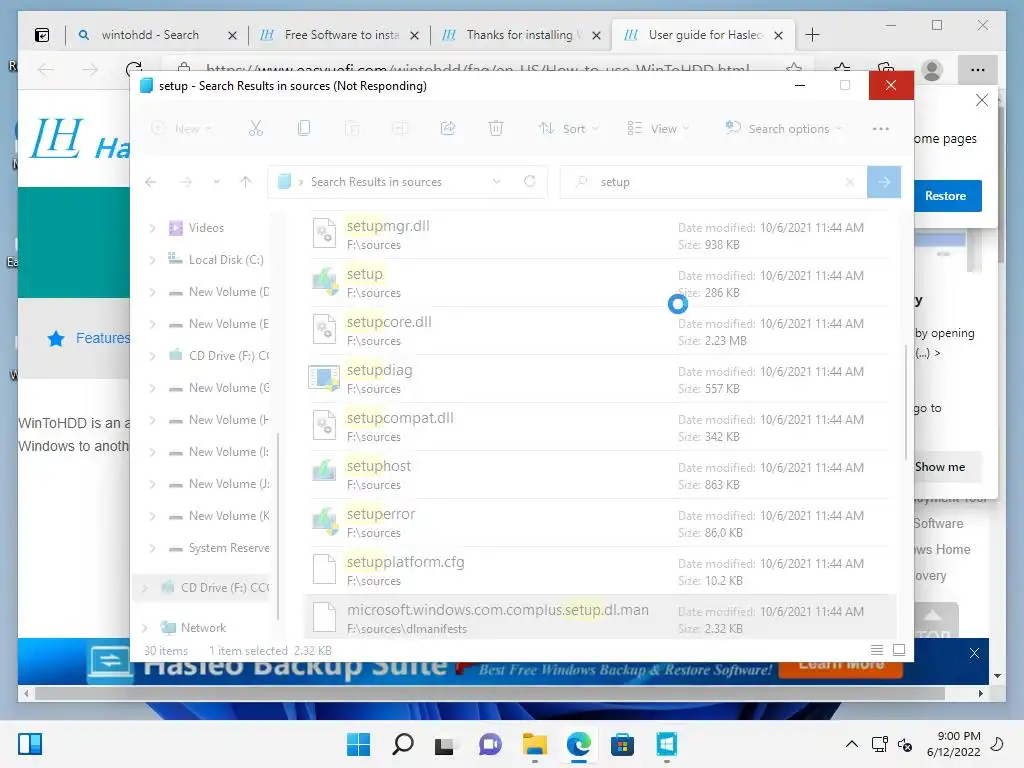Image resolution: width=1024 pixels, height=768 pixels.
Task: Click the Edge profile avatar icon
Action: coord(932,70)
